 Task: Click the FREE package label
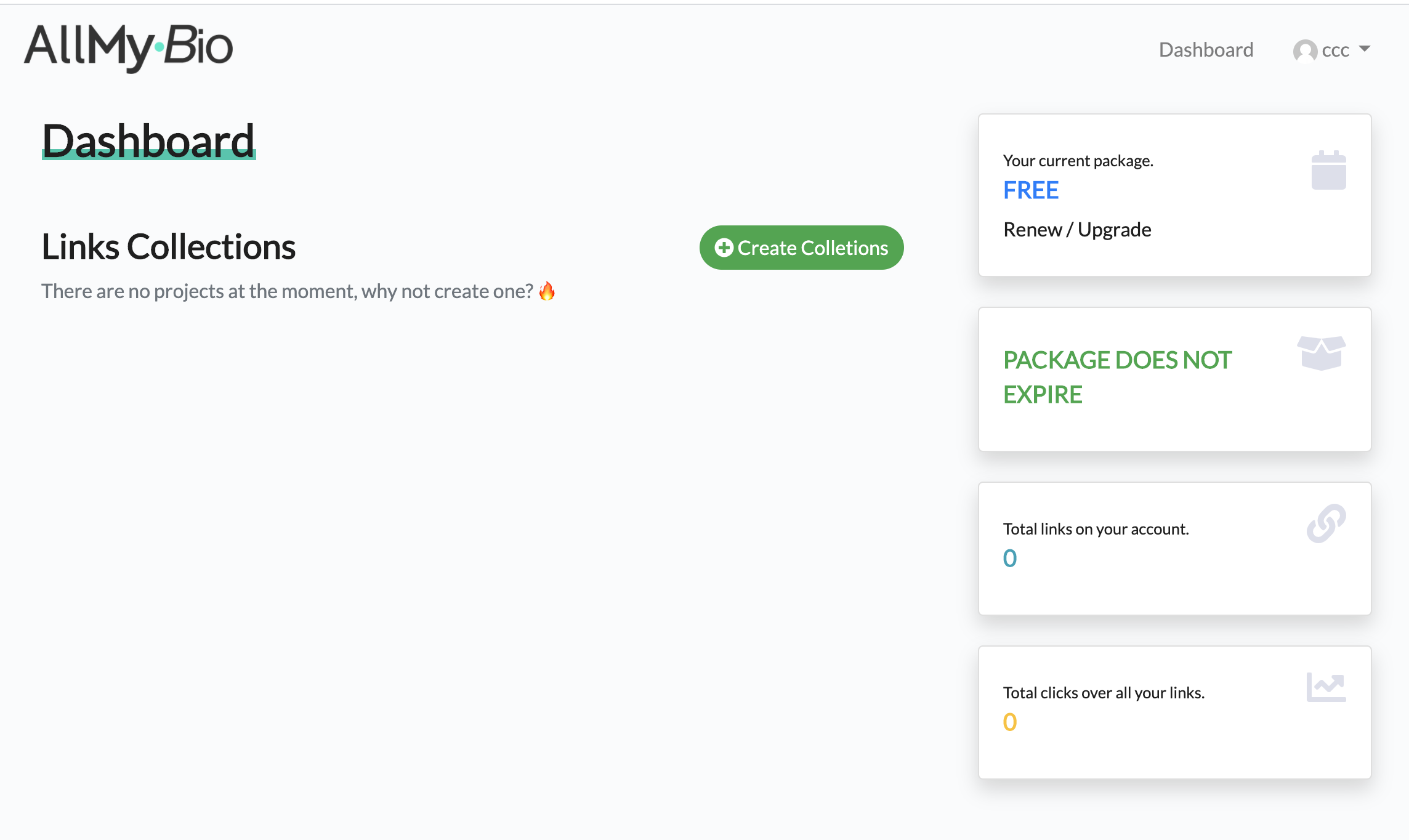coord(1031,190)
